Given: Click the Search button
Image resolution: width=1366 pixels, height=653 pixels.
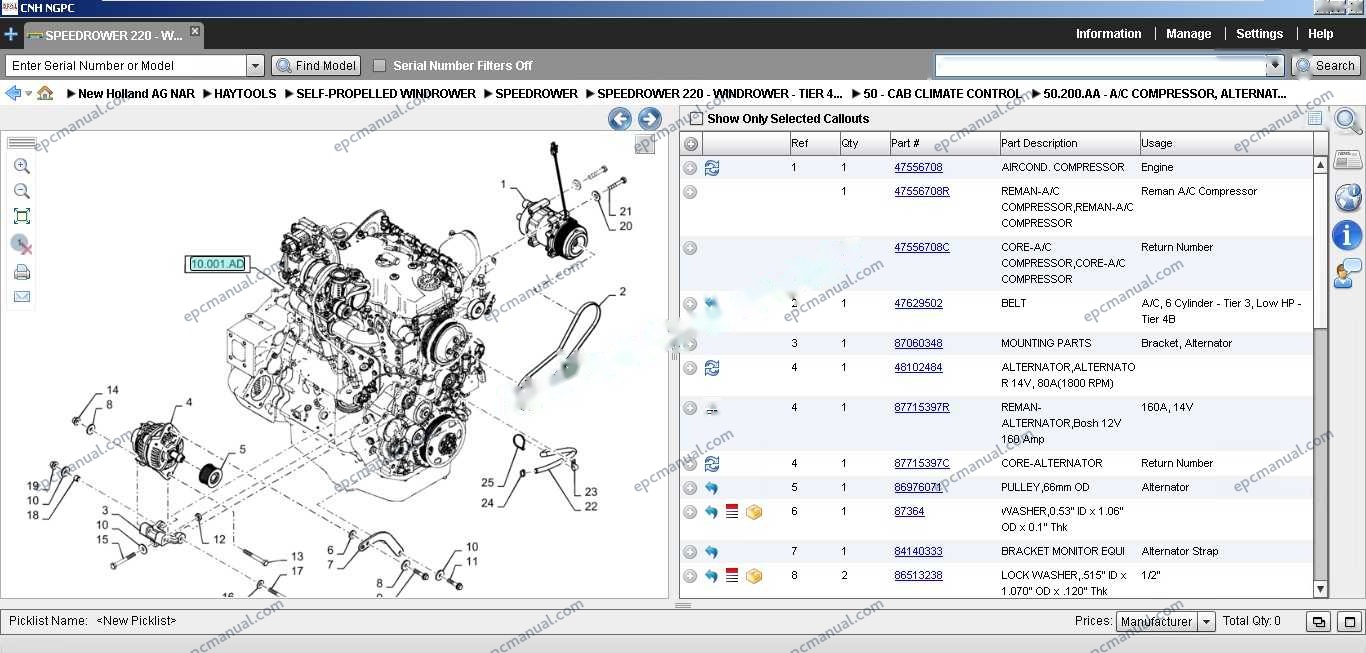Looking at the screenshot, I should [x=1326, y=66].
